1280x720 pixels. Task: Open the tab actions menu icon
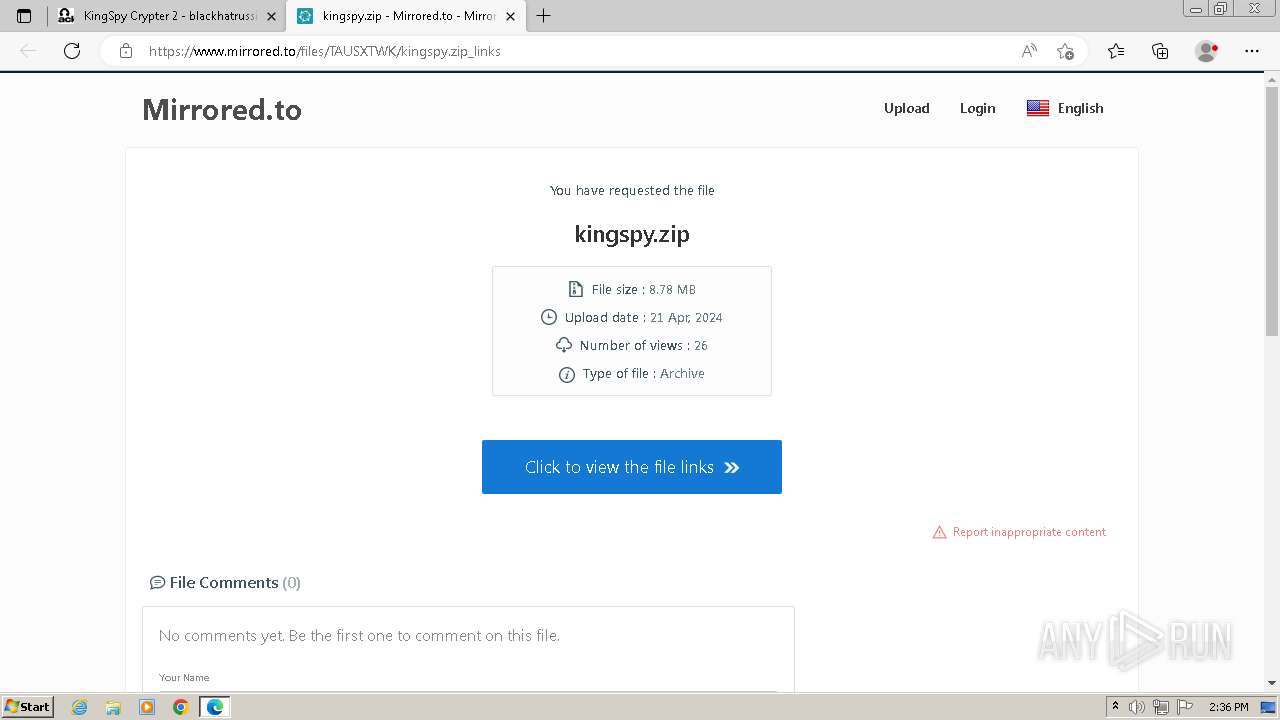tap(24, 16)
